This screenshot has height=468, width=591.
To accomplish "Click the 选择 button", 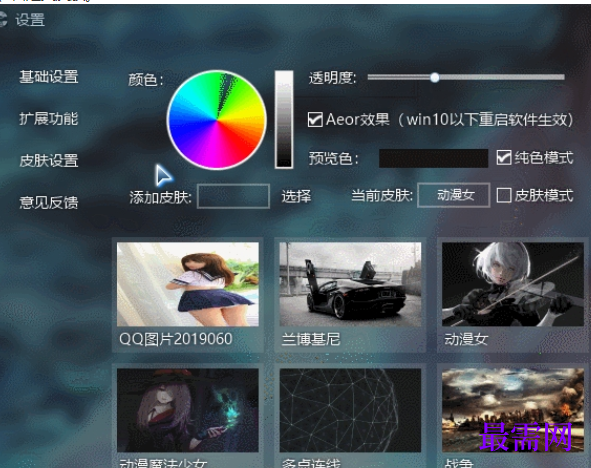I will coord(296,196).
